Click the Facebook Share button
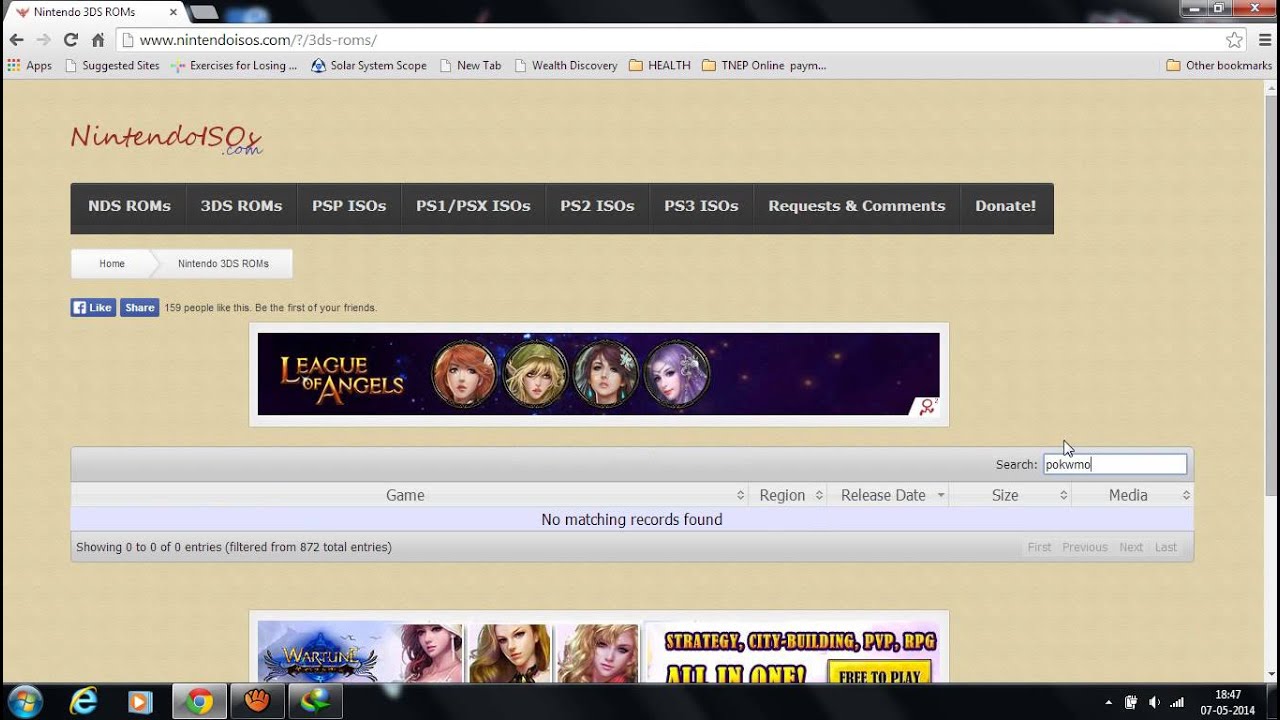Image resolution: width=1280 pixels, height=720 pixels. coord(139,308)
